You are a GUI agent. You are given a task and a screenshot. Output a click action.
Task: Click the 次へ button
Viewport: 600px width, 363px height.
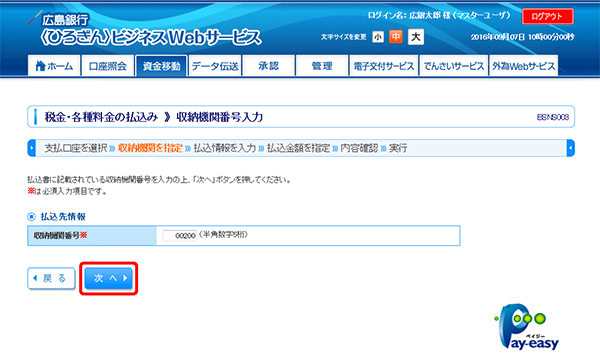coord(109,278)
